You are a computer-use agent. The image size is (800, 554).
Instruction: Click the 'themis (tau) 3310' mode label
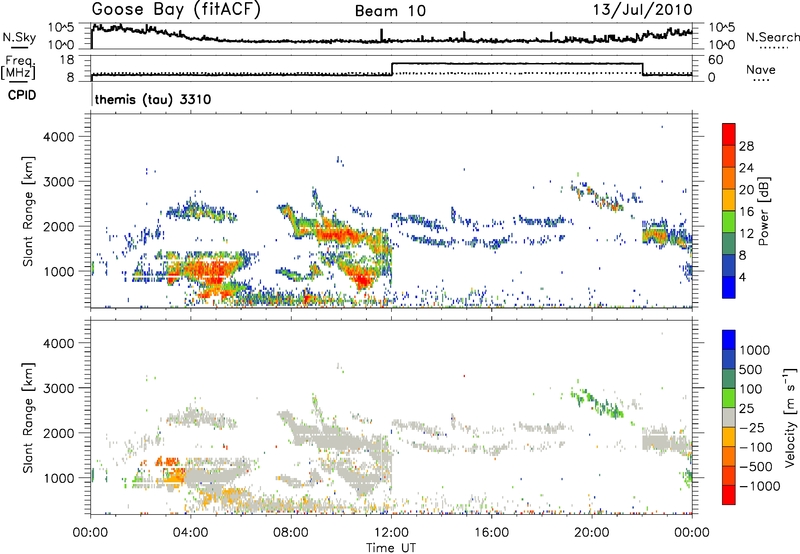(x=153, y=99)
